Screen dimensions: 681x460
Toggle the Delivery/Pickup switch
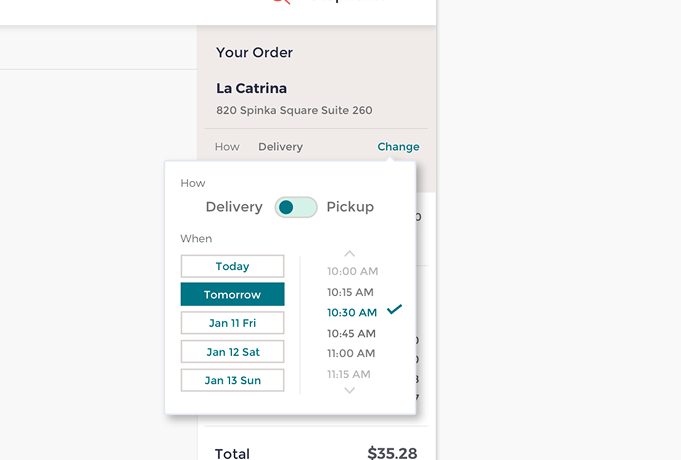click(x=296, y=207)
